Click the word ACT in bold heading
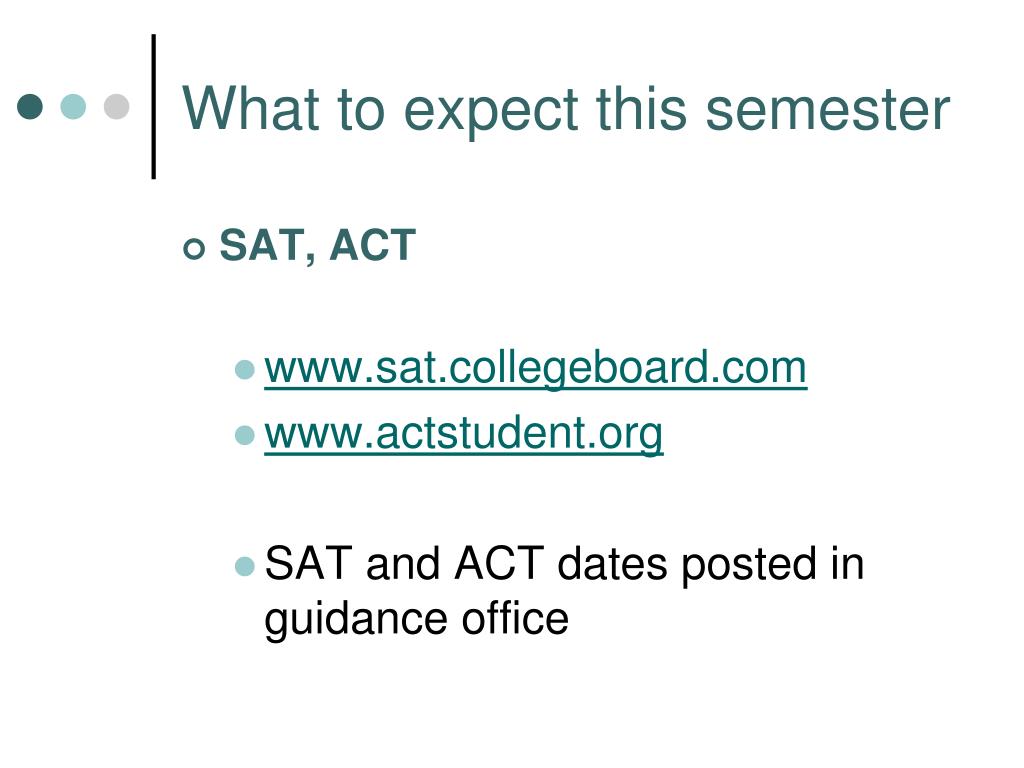1024x768 pixels. [373, 246]
